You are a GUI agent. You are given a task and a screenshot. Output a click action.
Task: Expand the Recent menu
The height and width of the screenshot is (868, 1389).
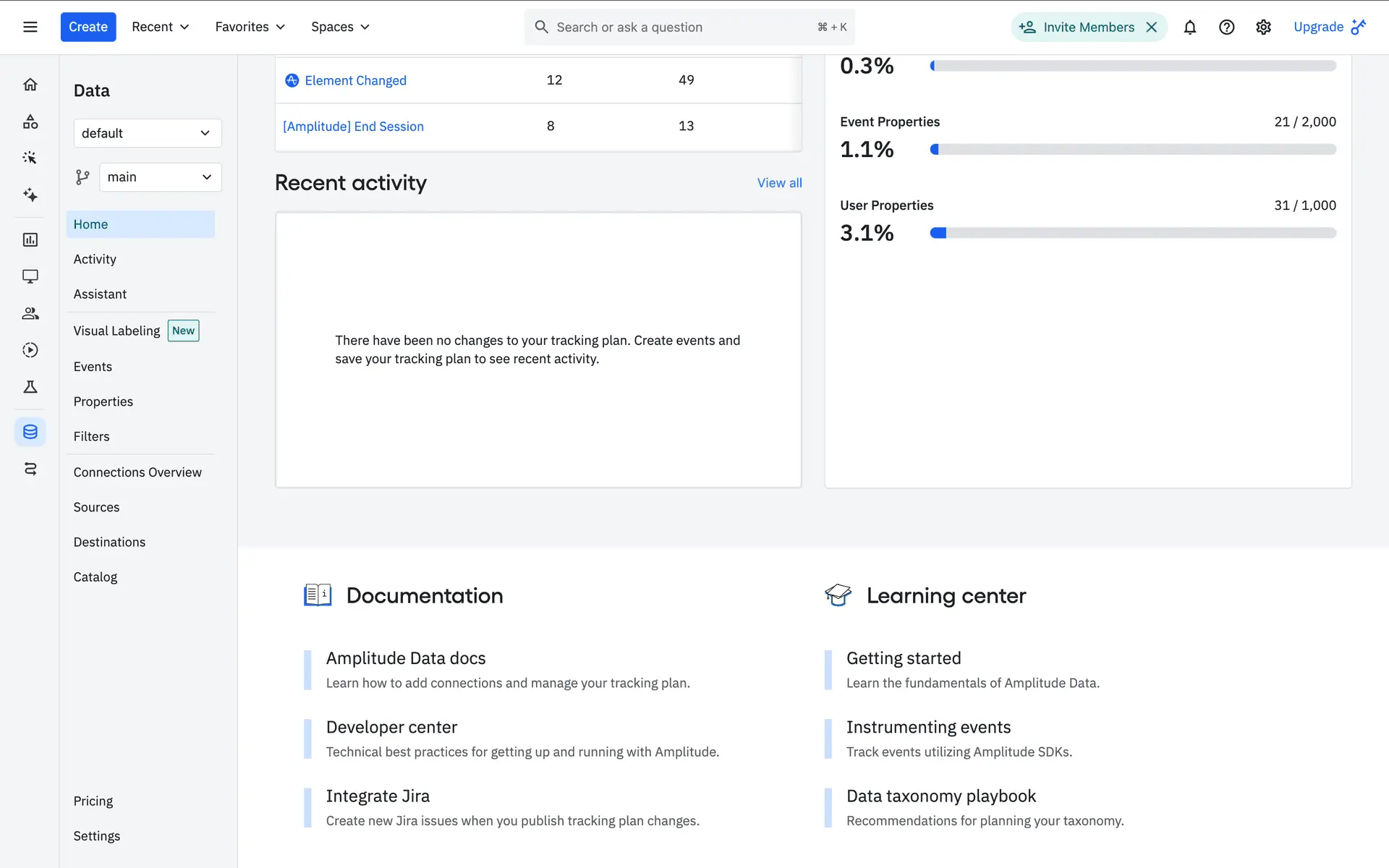pos(160,27)
